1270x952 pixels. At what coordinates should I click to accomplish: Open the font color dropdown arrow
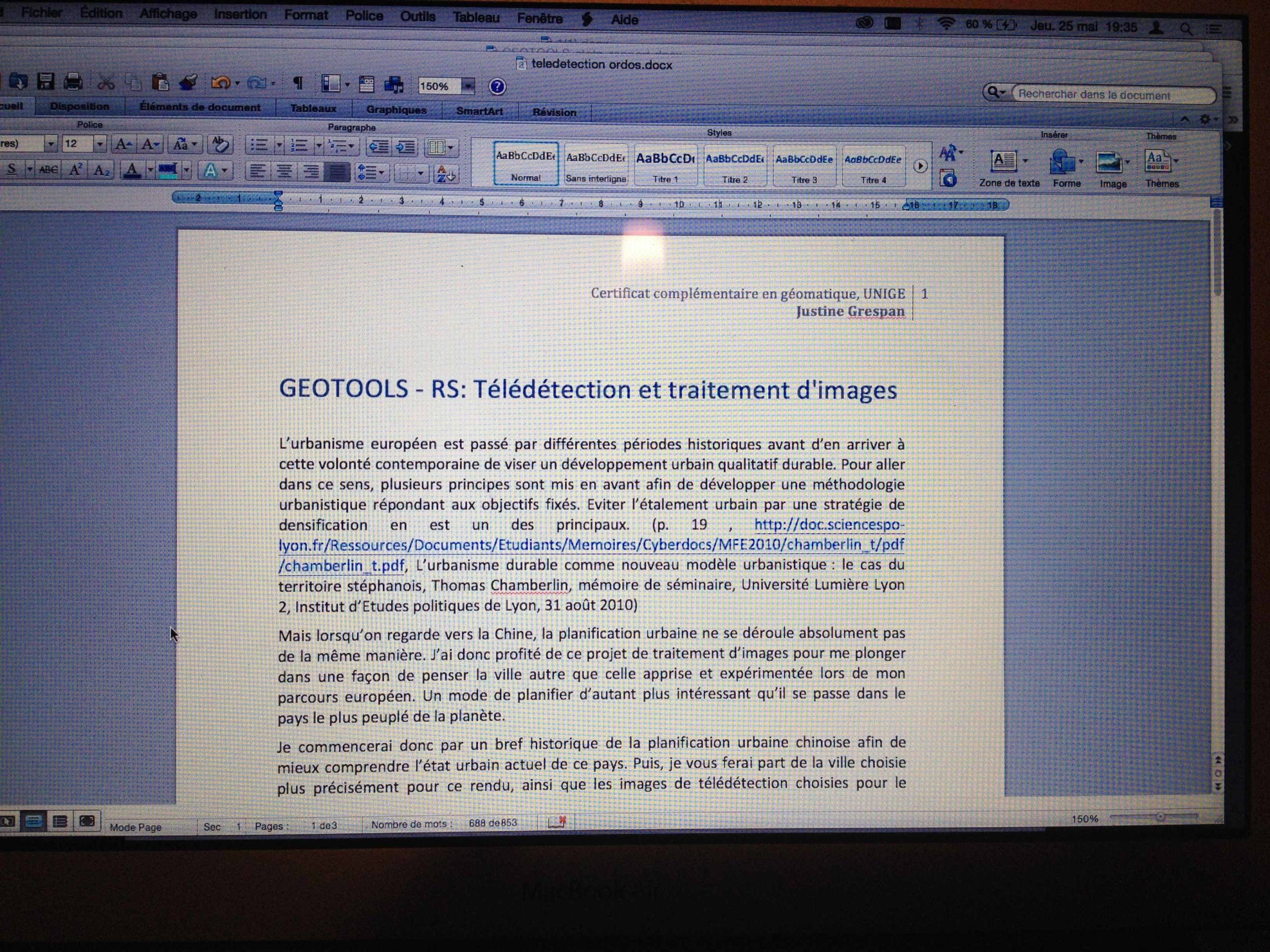pos(150,171)
